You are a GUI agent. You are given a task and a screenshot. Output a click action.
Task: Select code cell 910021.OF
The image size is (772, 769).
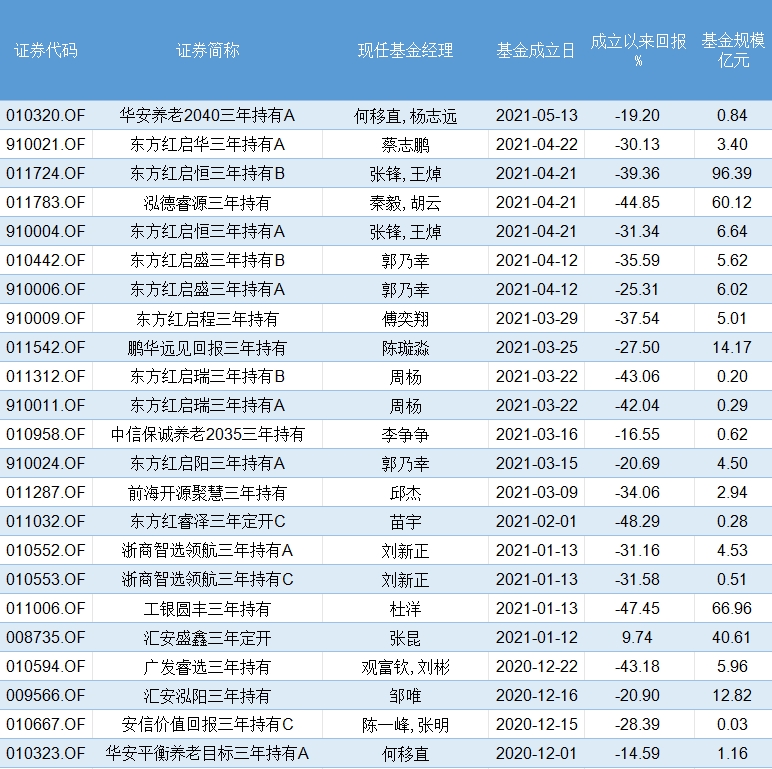(x=46, y=145)
